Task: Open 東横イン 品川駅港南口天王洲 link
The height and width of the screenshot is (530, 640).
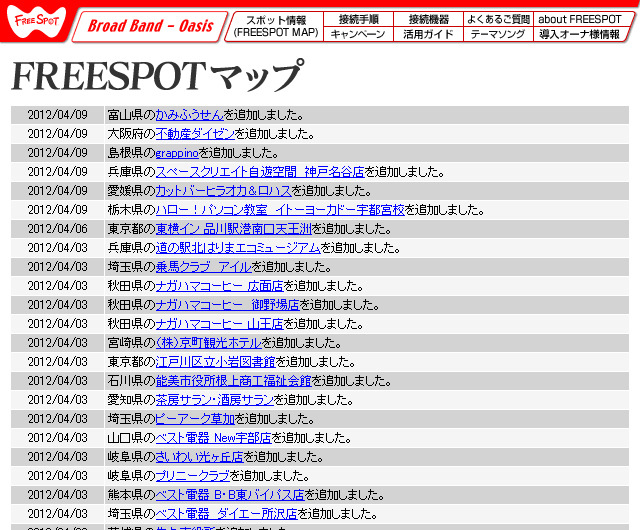Action: (233, 229)
